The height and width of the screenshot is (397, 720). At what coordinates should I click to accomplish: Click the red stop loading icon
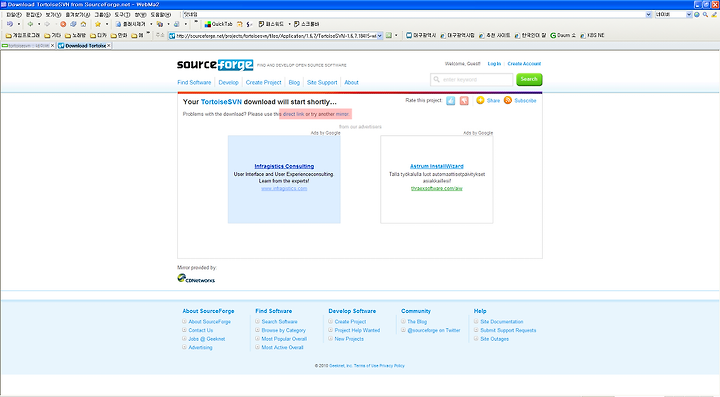click(x=63, y=24)
